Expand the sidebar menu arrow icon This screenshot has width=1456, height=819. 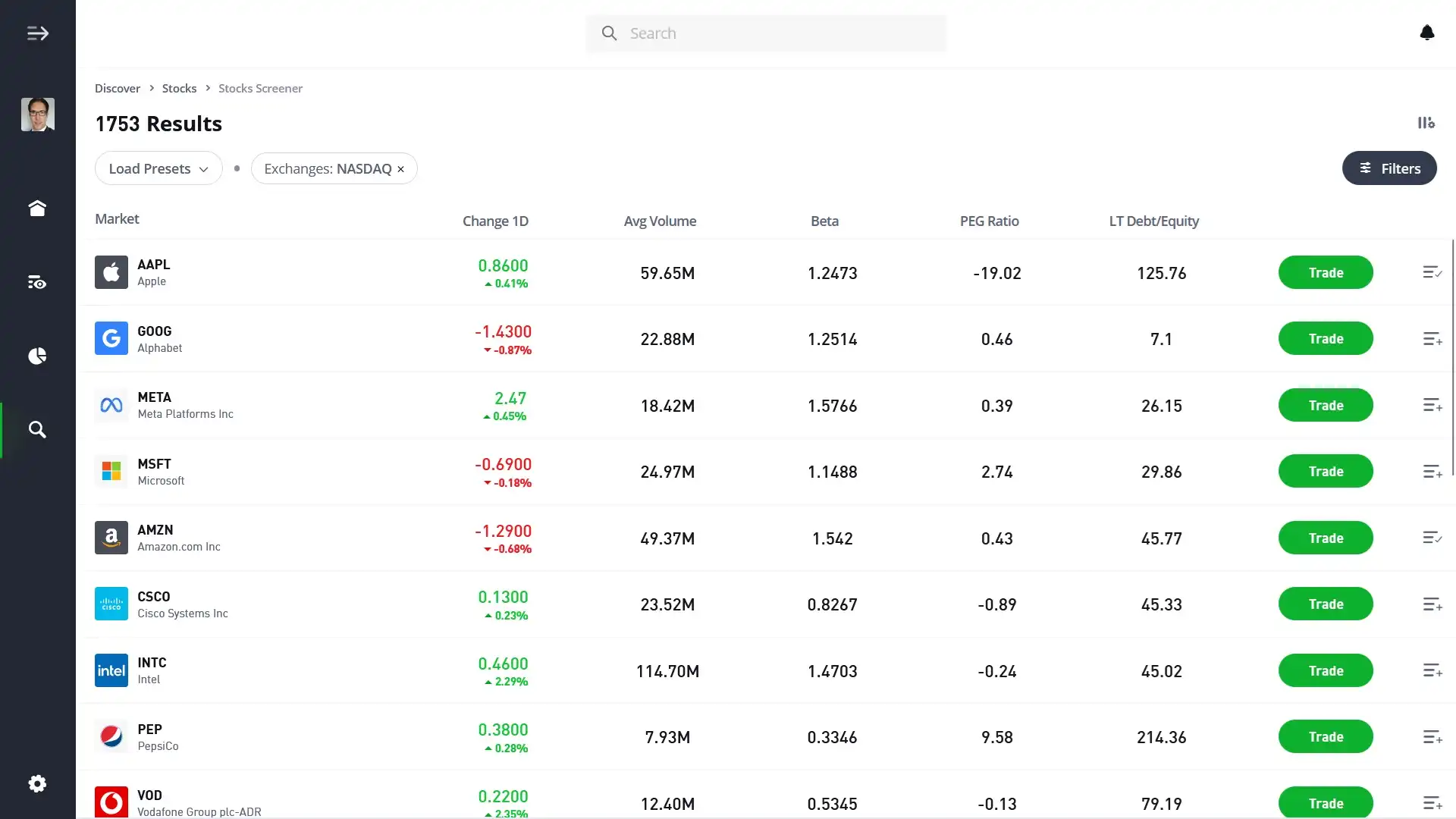[37, 33]
